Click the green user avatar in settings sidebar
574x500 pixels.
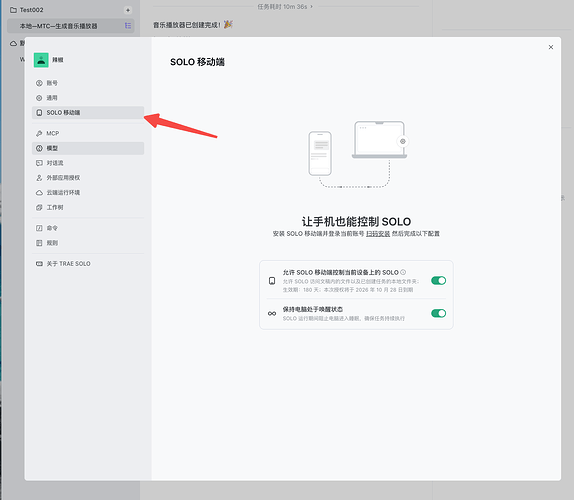pyautogui.click(x=41, y=60)
